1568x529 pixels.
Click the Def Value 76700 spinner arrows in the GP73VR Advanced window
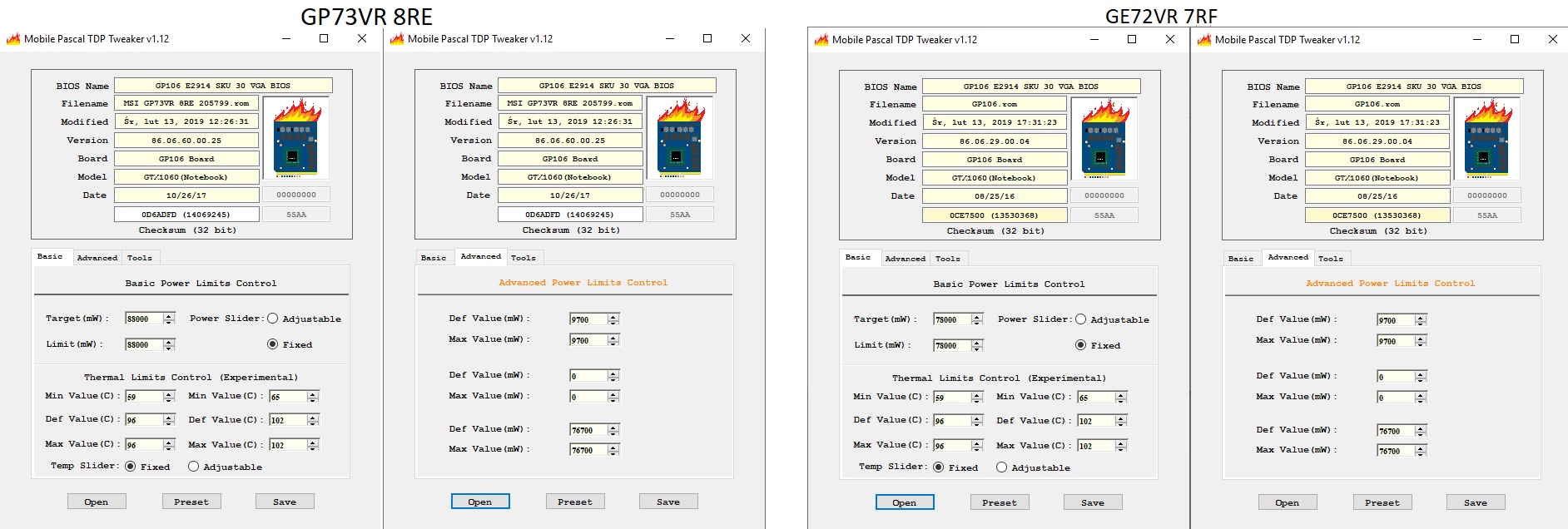click(x=613, y=430)
